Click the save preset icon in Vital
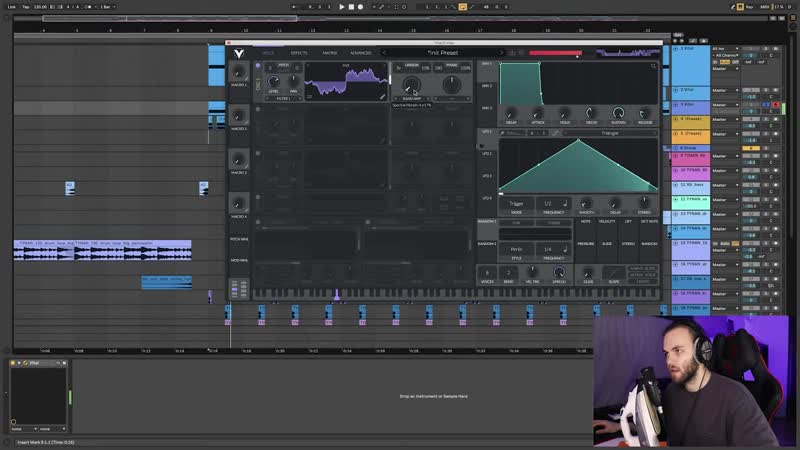 pos(512,53)
